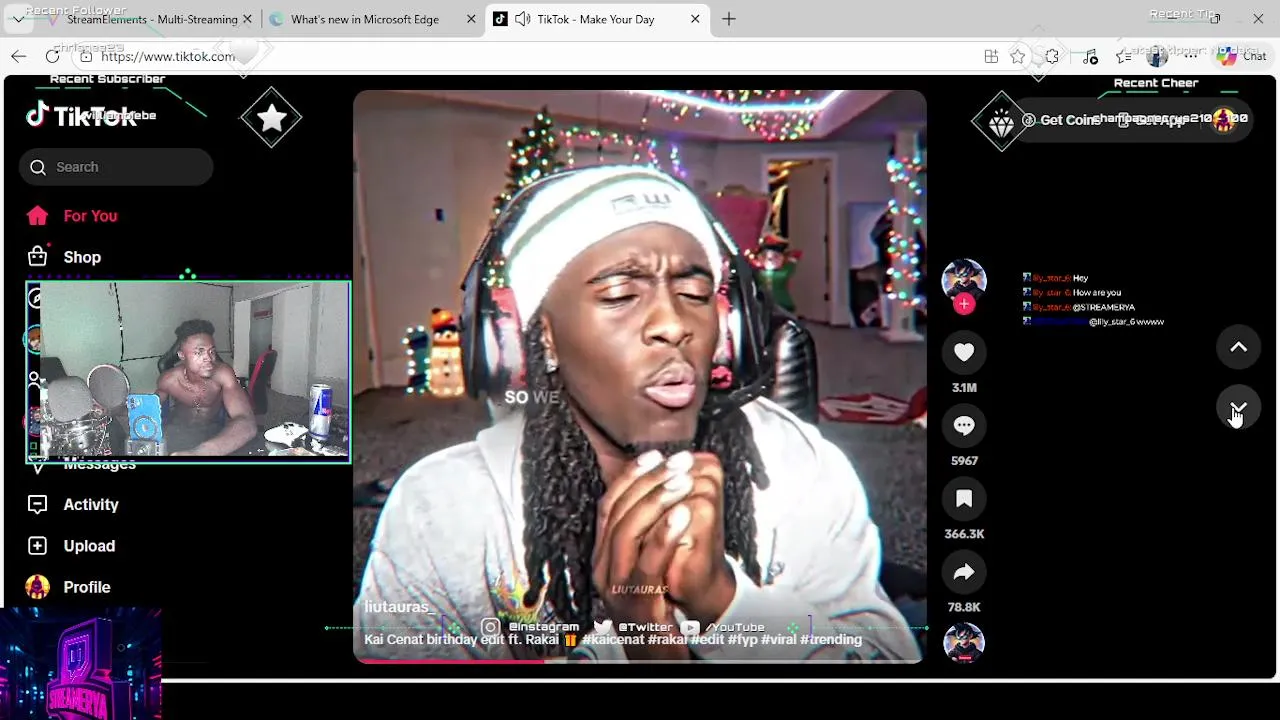The image size is (1280, 720).
Task: Open the Edge profile avatar
Action: tap(1157, 56)
